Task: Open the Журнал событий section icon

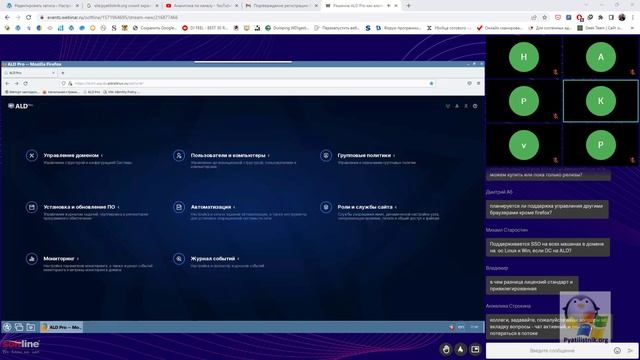Action: point(179,259)
